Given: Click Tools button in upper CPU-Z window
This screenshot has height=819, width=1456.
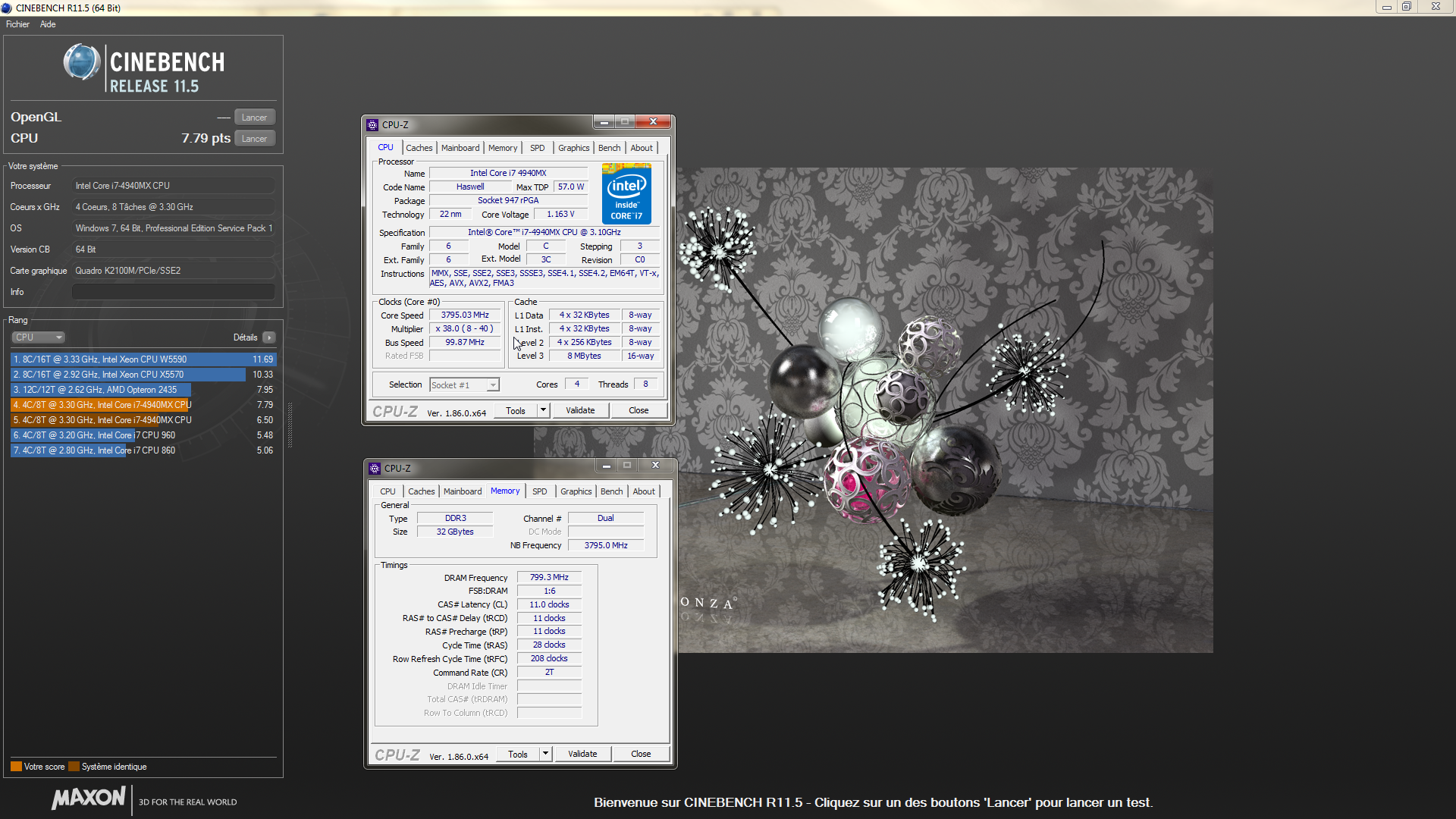Looking at the screenshot, I should click(x=516, y=410).
